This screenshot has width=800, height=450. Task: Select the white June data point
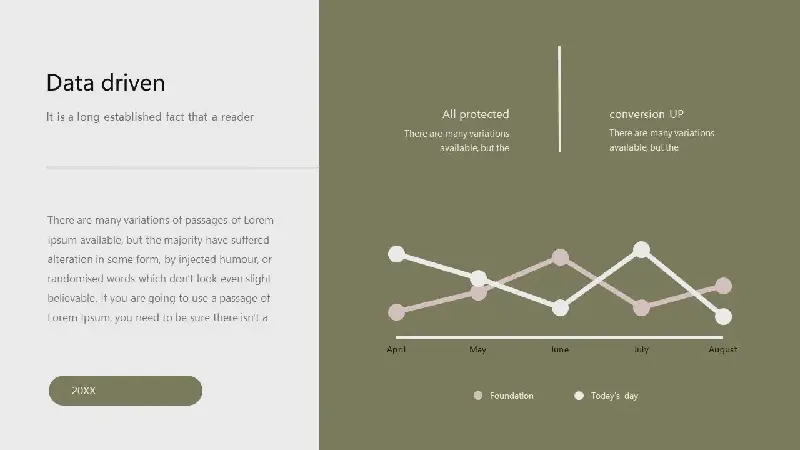(x=560, y=308)
